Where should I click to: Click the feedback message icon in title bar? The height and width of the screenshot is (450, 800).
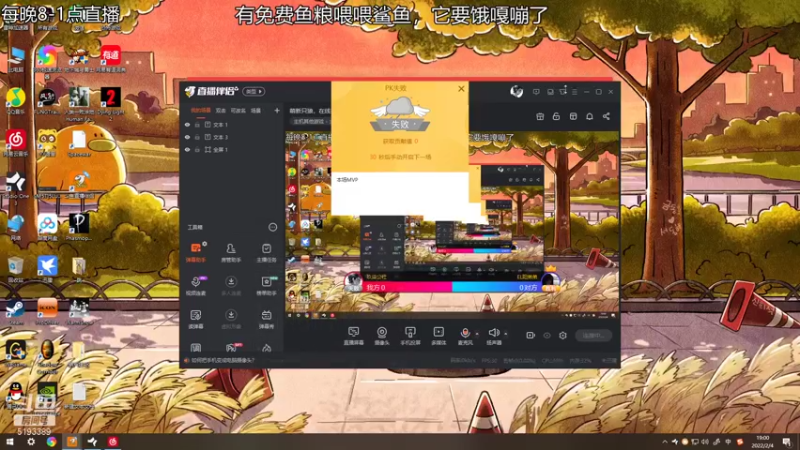point(536,92)
